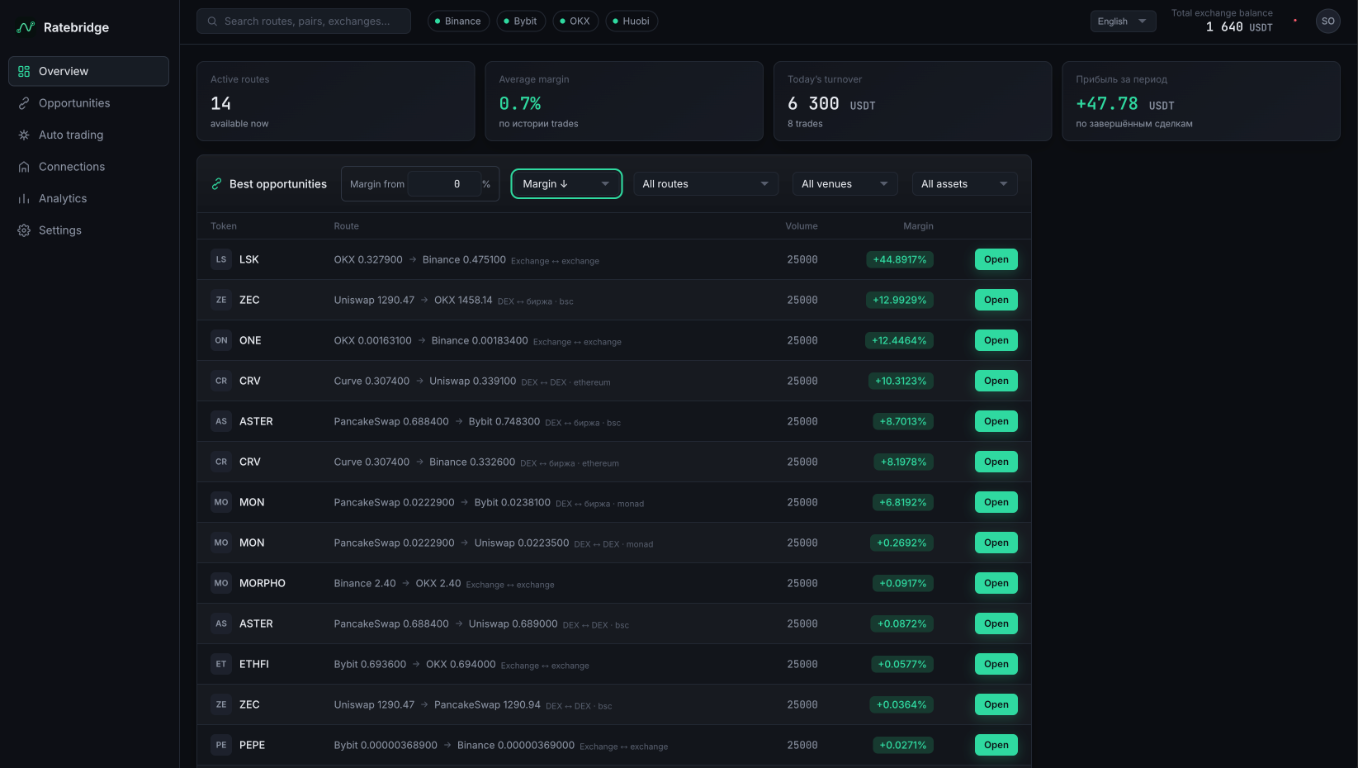Click the LS token badge
The height and width of the screenshot is (768, 1358).
[x=221, y=259]
